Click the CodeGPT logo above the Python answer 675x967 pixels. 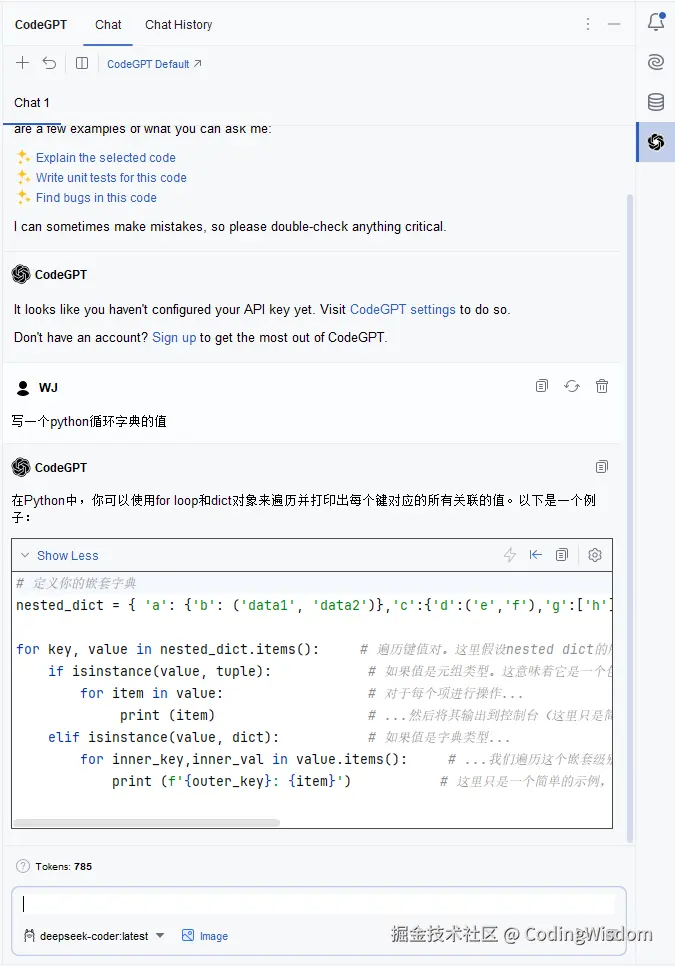(x=21, y=467)
